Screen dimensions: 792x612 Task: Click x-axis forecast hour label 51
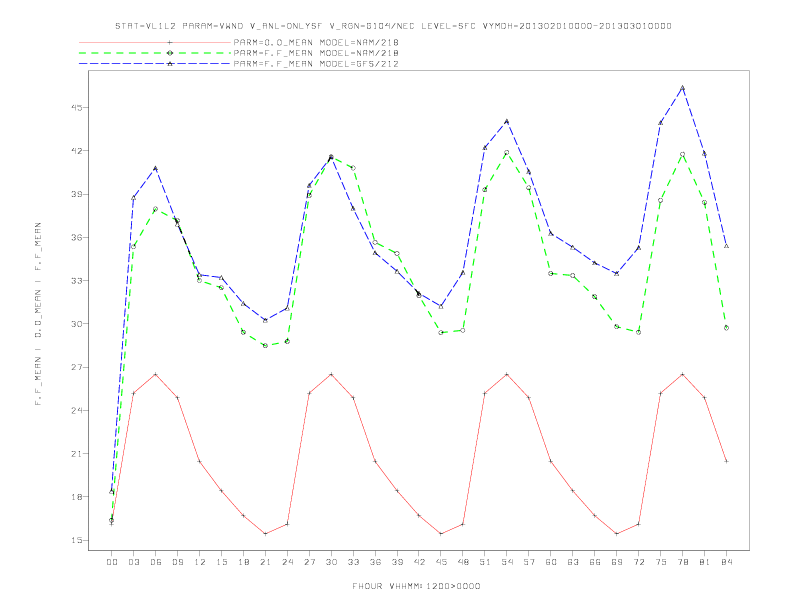coord(485,562)
